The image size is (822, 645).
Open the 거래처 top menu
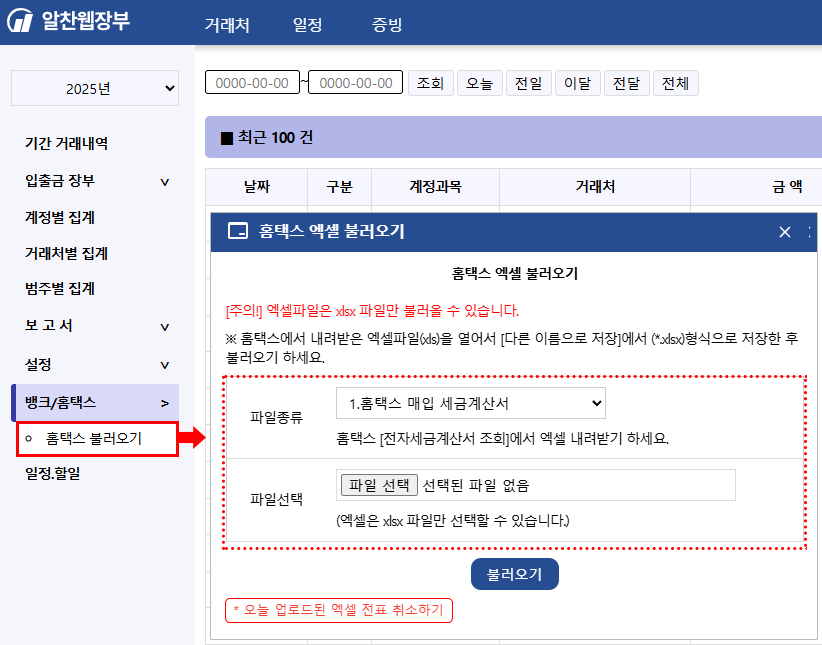click(x=227, y=25)
